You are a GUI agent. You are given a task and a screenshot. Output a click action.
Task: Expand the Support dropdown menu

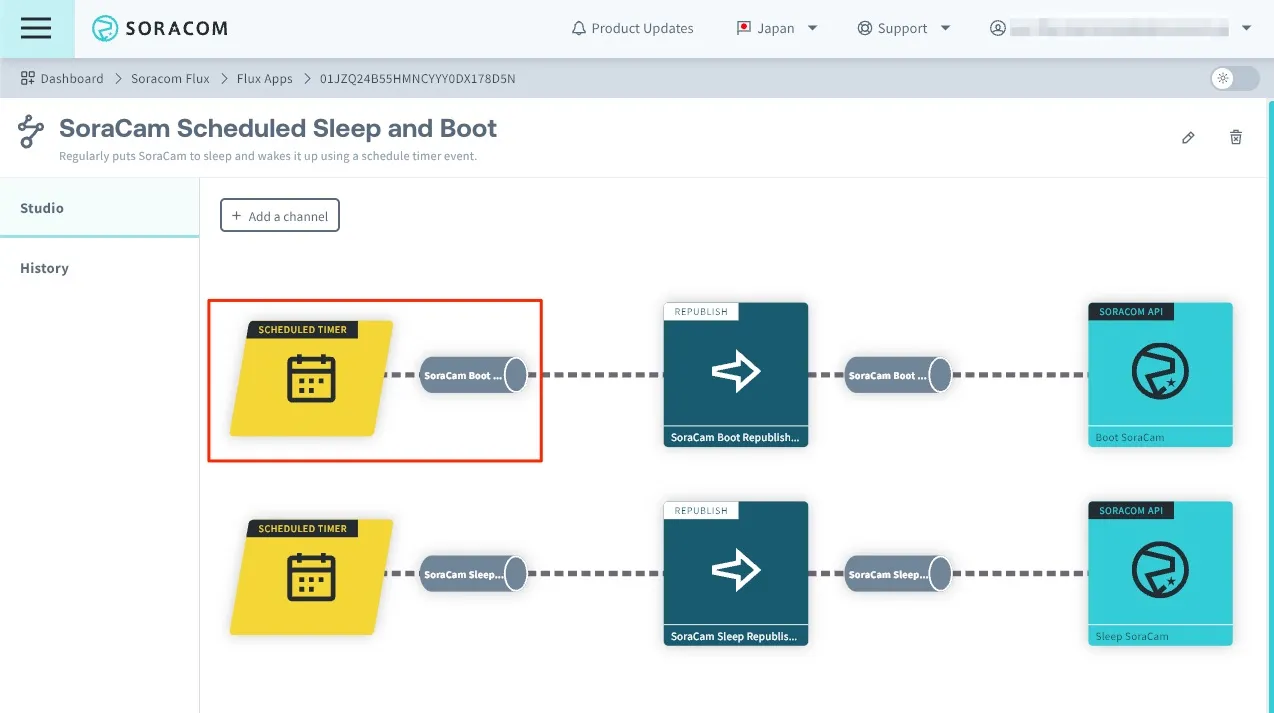click(904, 28)
